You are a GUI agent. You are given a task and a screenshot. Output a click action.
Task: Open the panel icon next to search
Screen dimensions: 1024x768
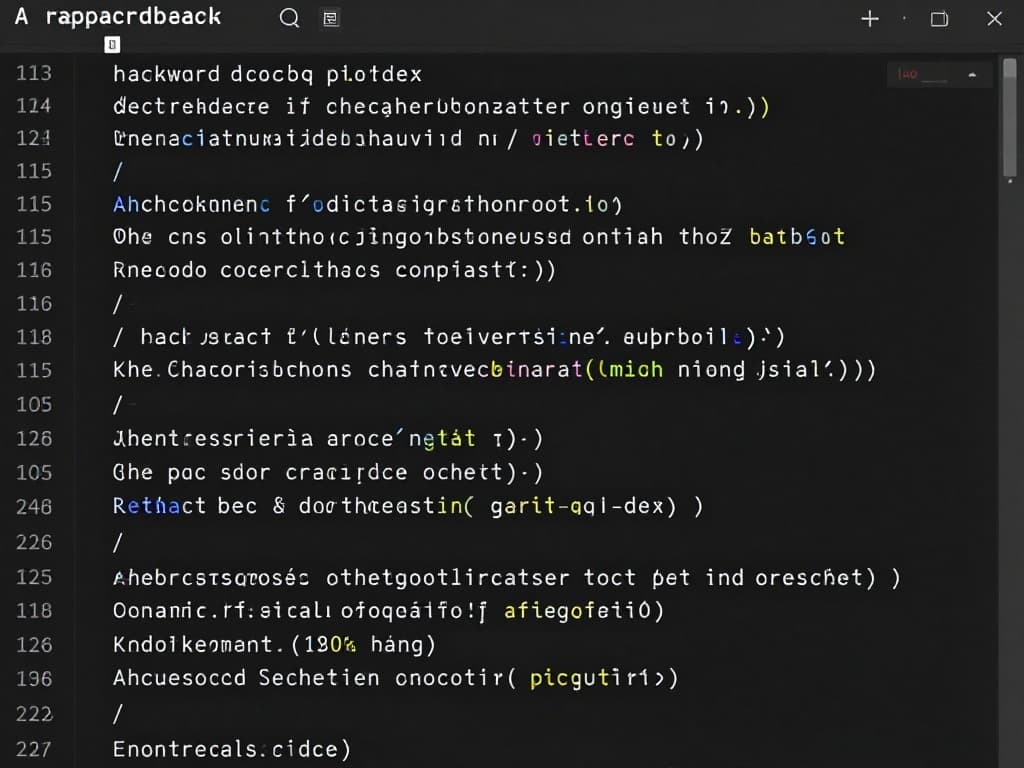(x=330, y=18)
